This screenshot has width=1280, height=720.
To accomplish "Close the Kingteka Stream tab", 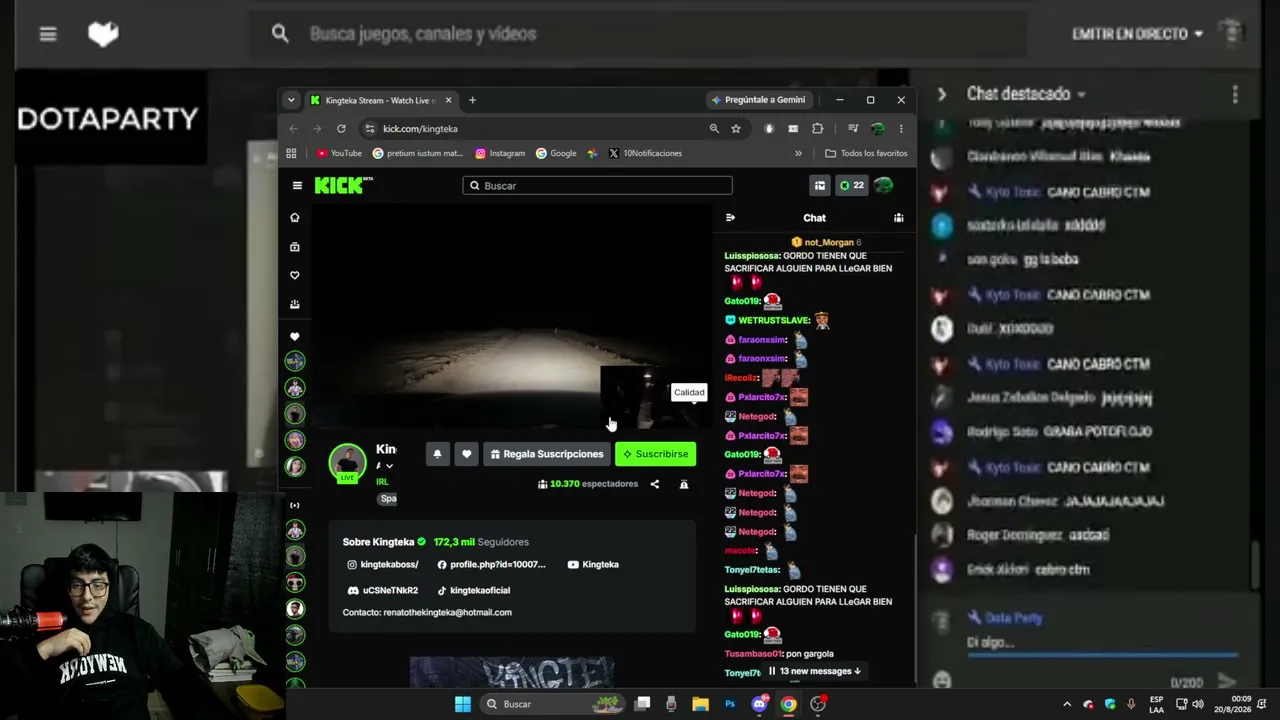I will tap(448, 100).
